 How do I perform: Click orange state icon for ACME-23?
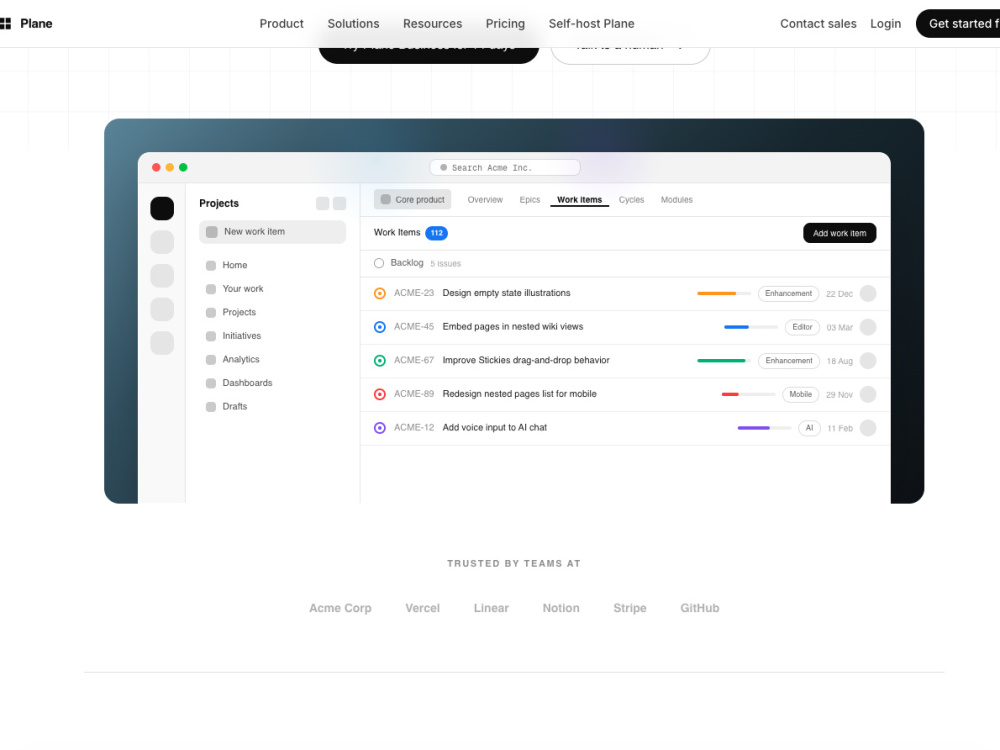click(379, 293)
